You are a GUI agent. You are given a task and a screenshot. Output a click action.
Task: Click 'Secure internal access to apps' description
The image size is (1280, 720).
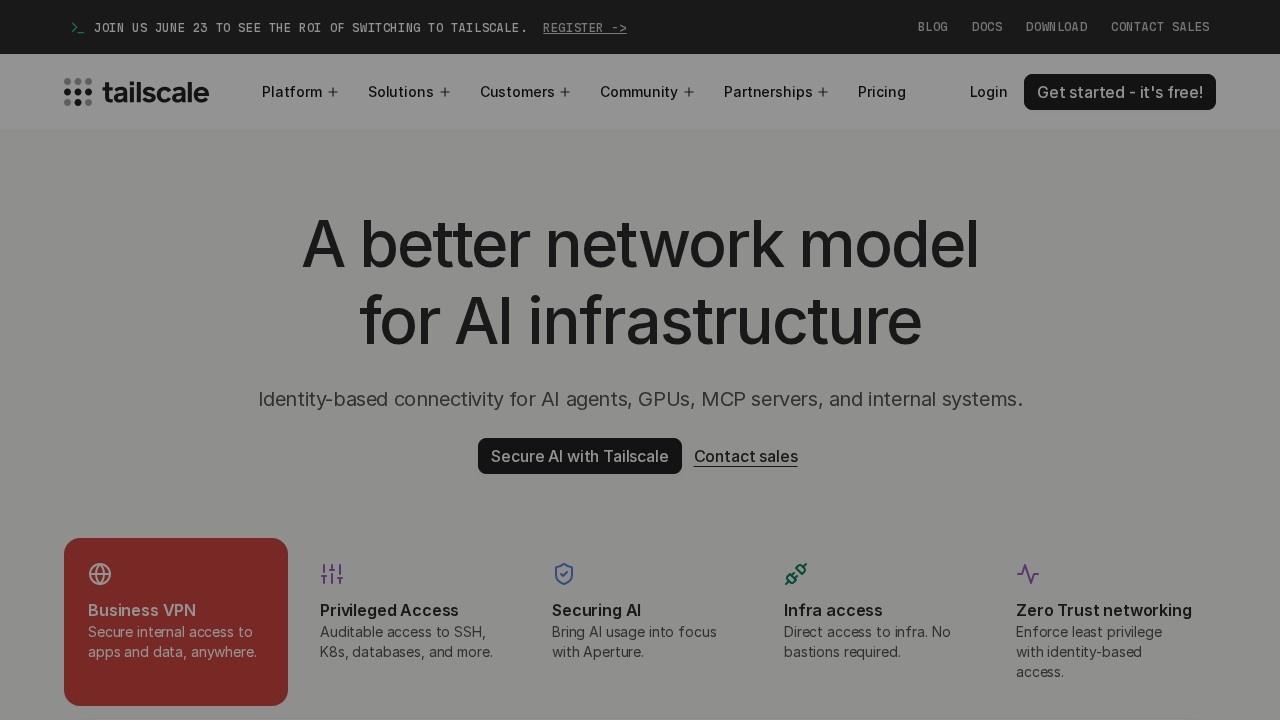coord(172,642)
